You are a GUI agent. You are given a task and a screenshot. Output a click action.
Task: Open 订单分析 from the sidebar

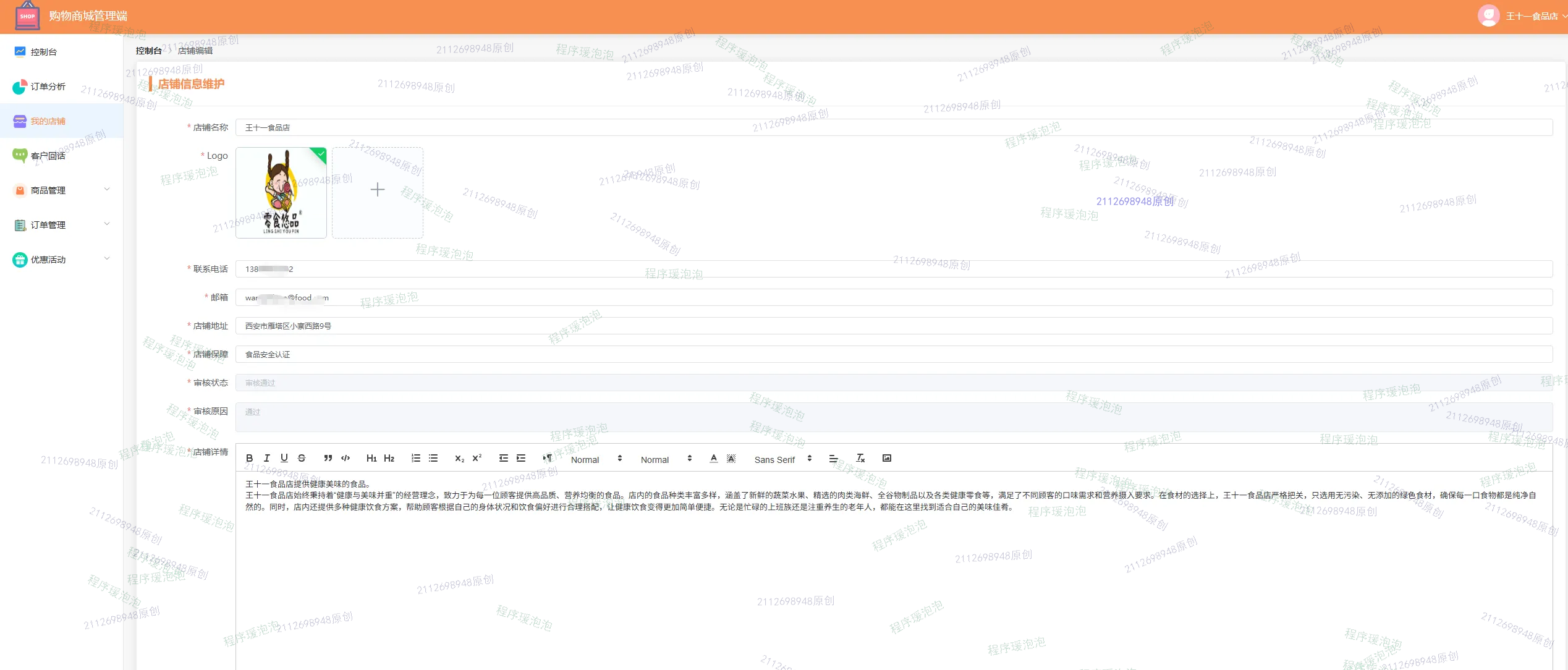[x=48, y=87]
